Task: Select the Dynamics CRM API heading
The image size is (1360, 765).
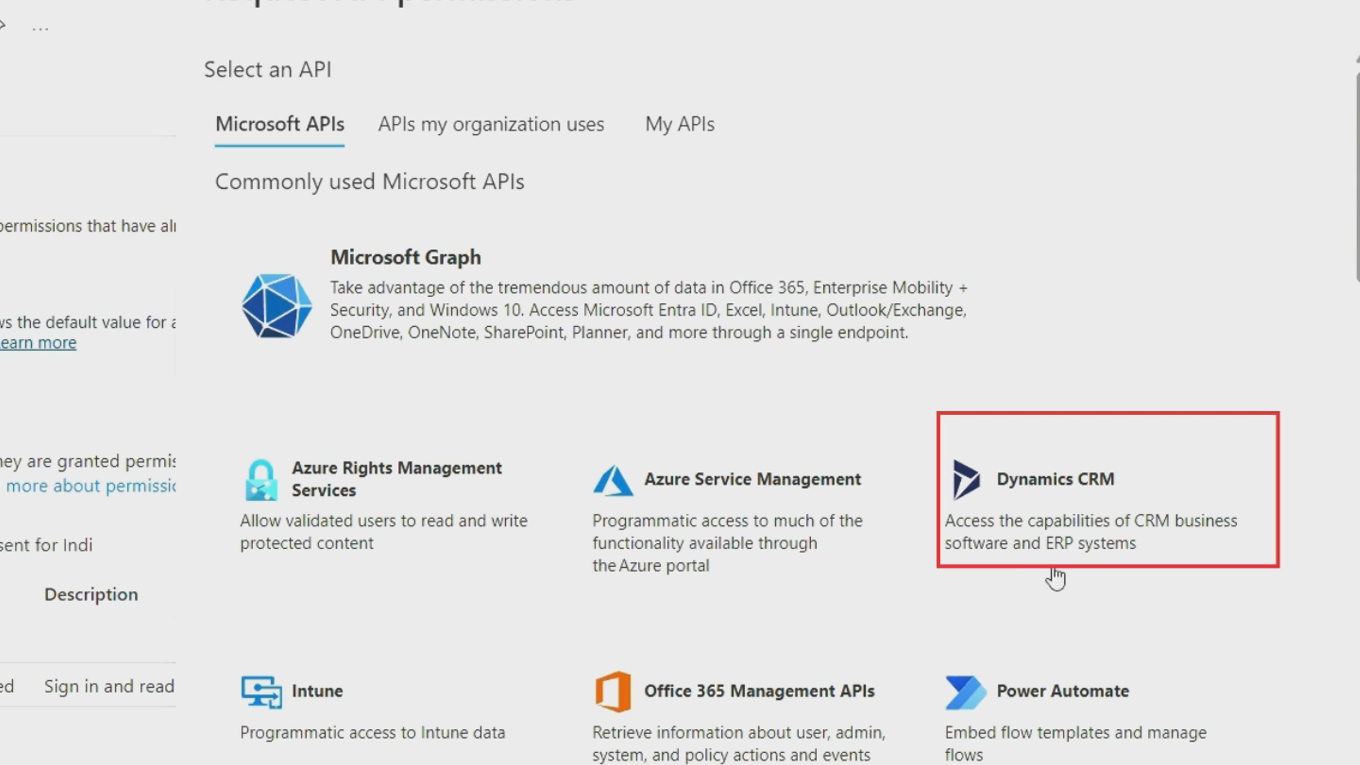Action: coord(1055,479)
